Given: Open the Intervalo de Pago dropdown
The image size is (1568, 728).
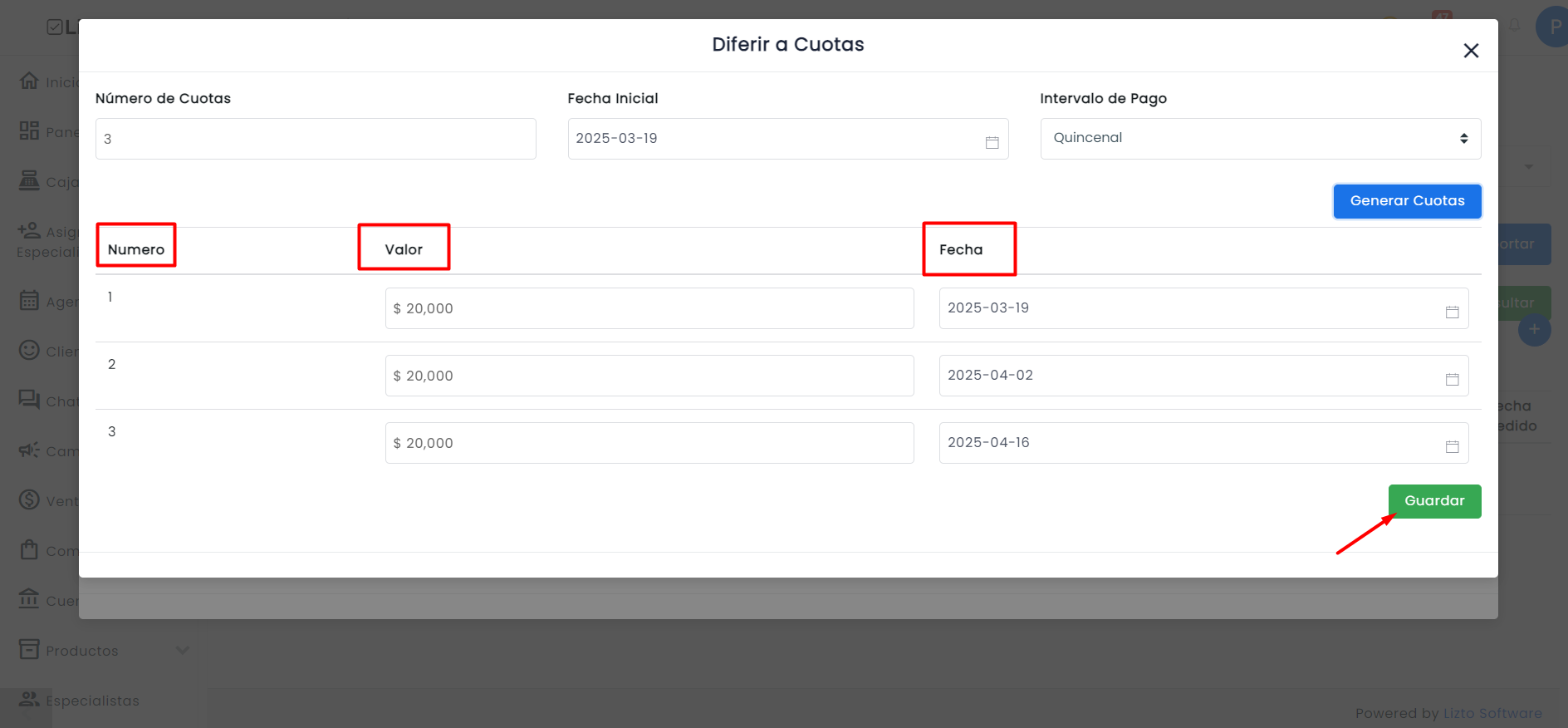Looking at the screenshot, I should (x=1260, y=139).
